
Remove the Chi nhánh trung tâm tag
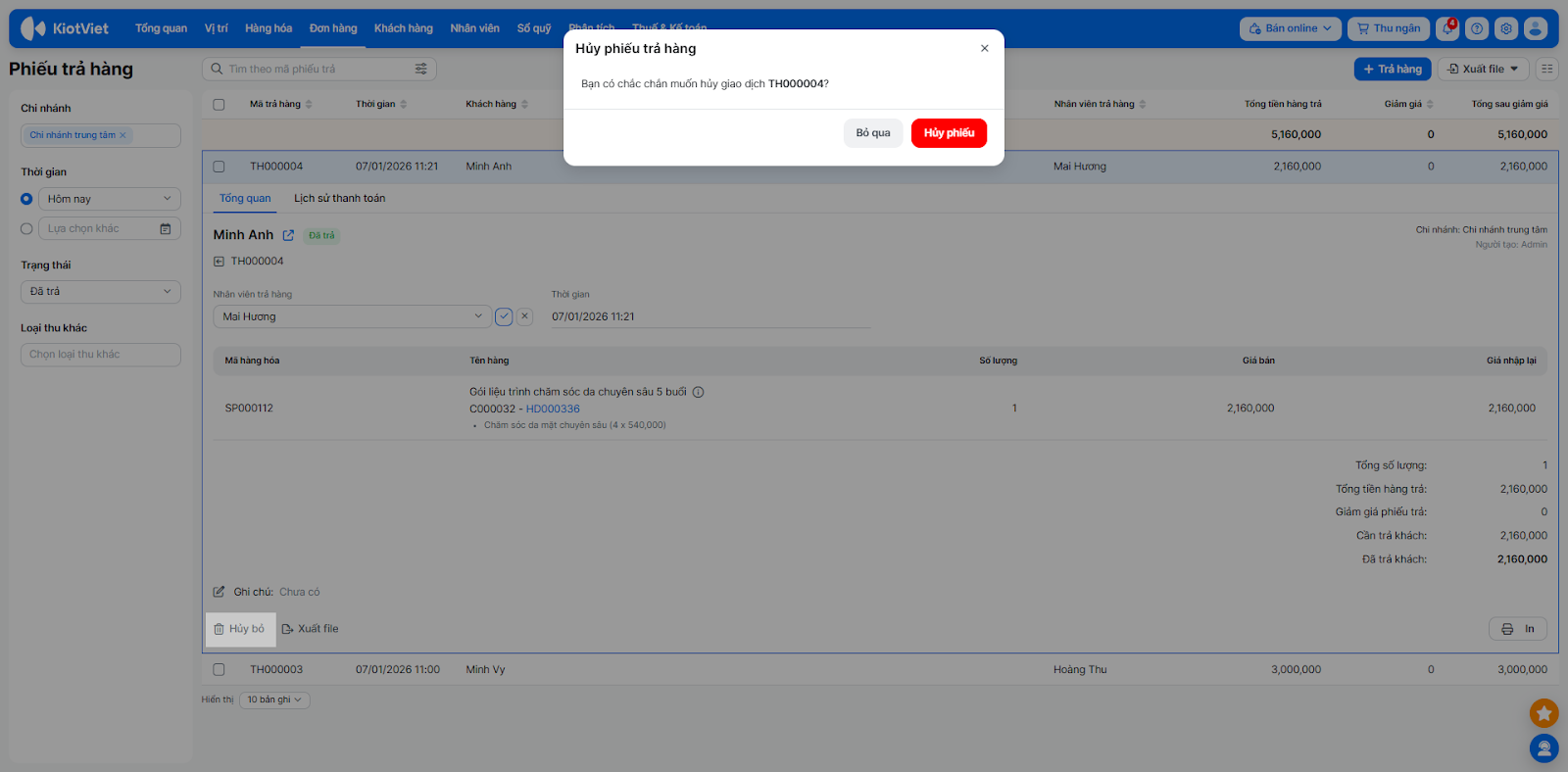122,135
